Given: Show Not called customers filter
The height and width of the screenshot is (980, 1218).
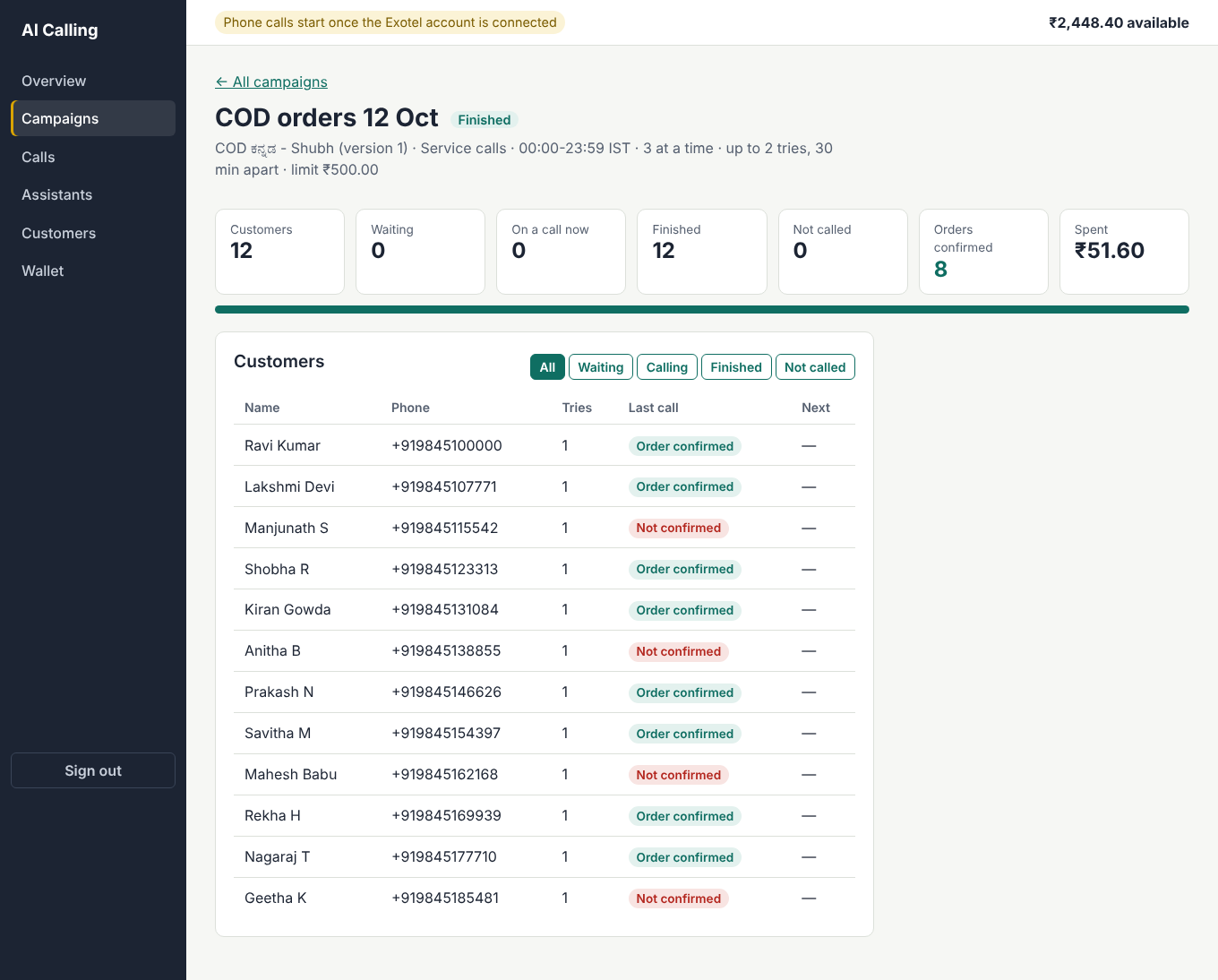Looking at the screenshot, I should pyautogui.click(x=815, y=367).
